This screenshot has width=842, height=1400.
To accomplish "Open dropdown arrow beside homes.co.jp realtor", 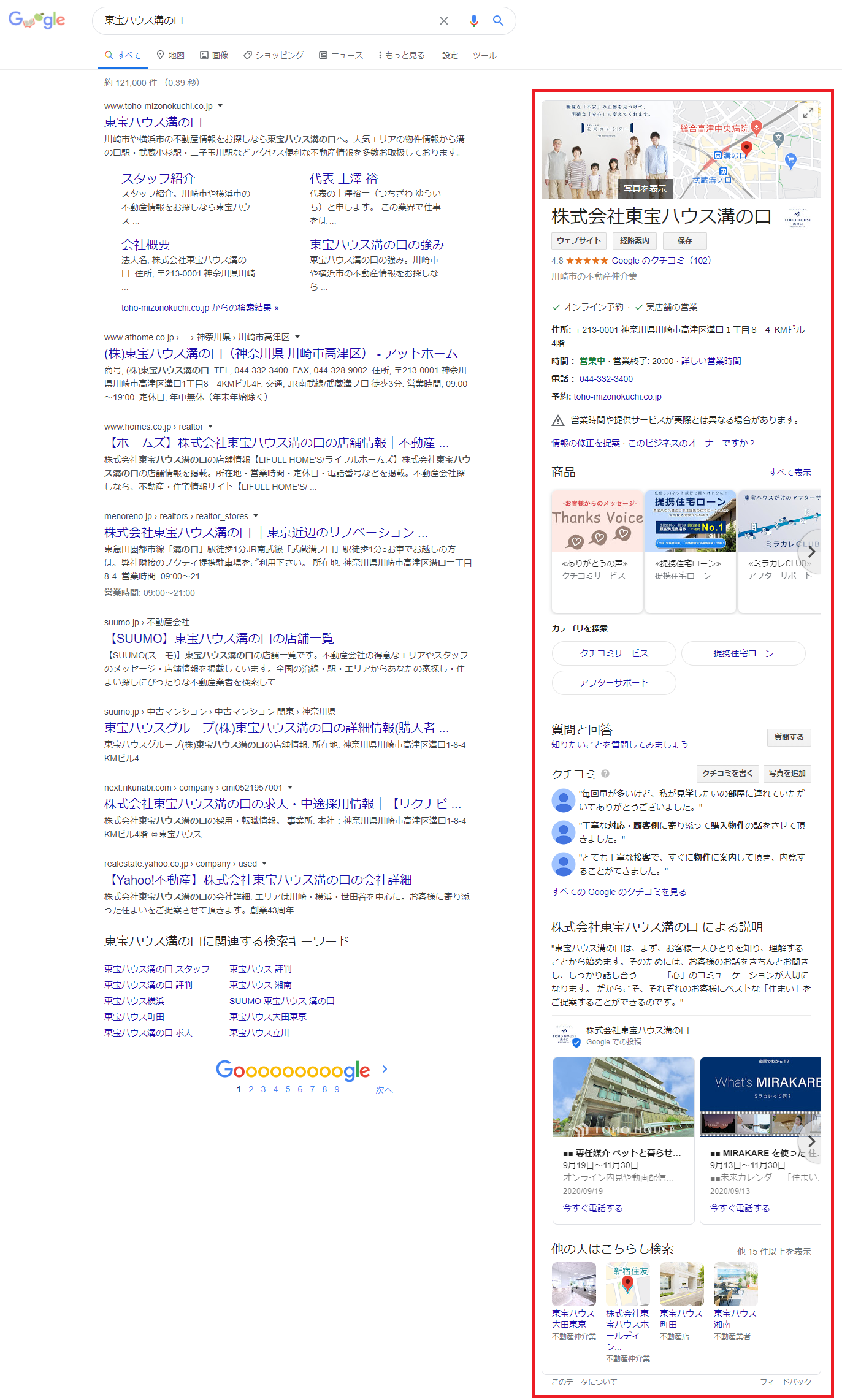I will [x=210, y=427].
